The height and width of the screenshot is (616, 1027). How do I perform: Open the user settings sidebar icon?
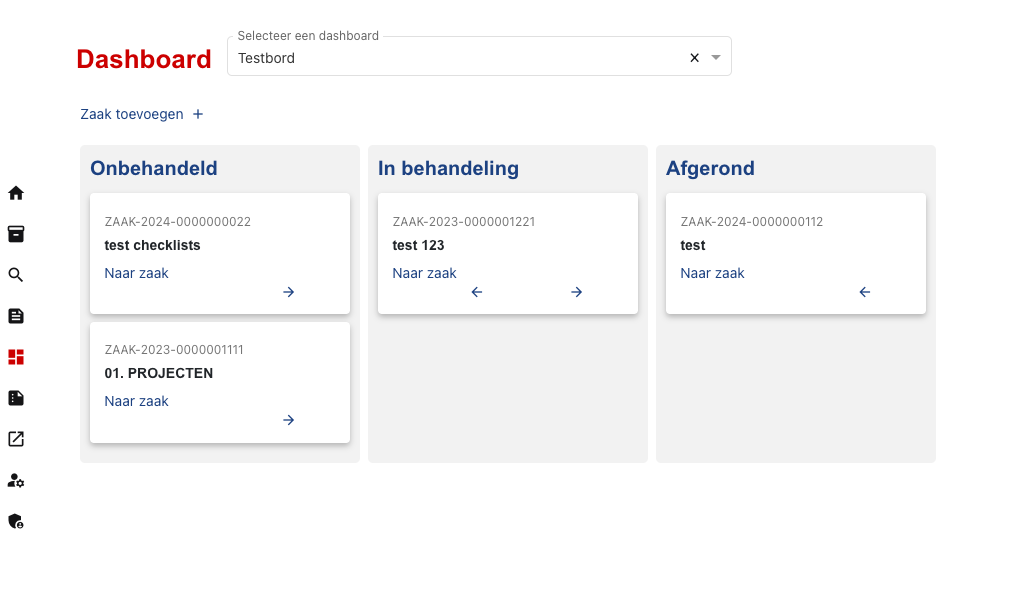[16, 480]
